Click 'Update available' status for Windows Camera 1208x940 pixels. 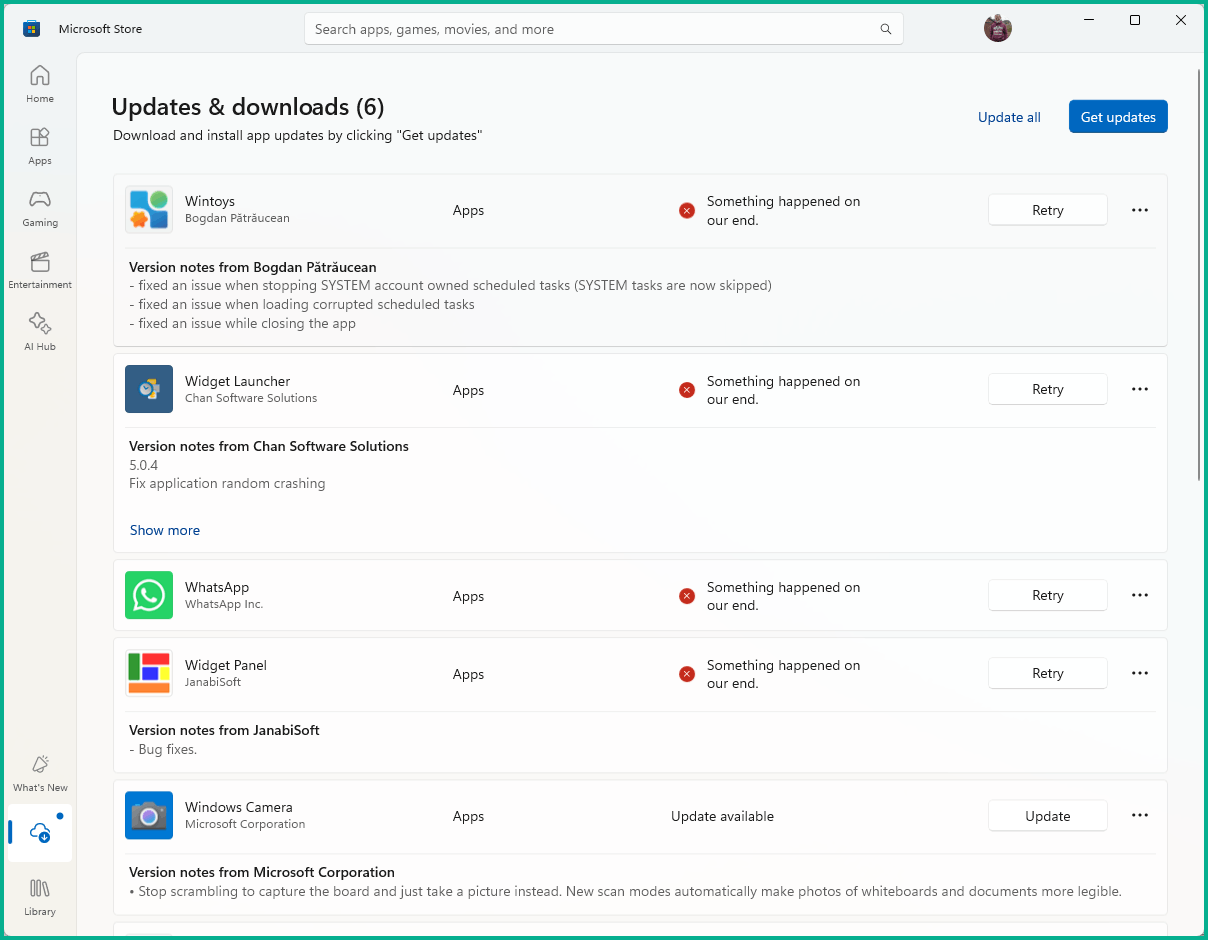(722, 816)
